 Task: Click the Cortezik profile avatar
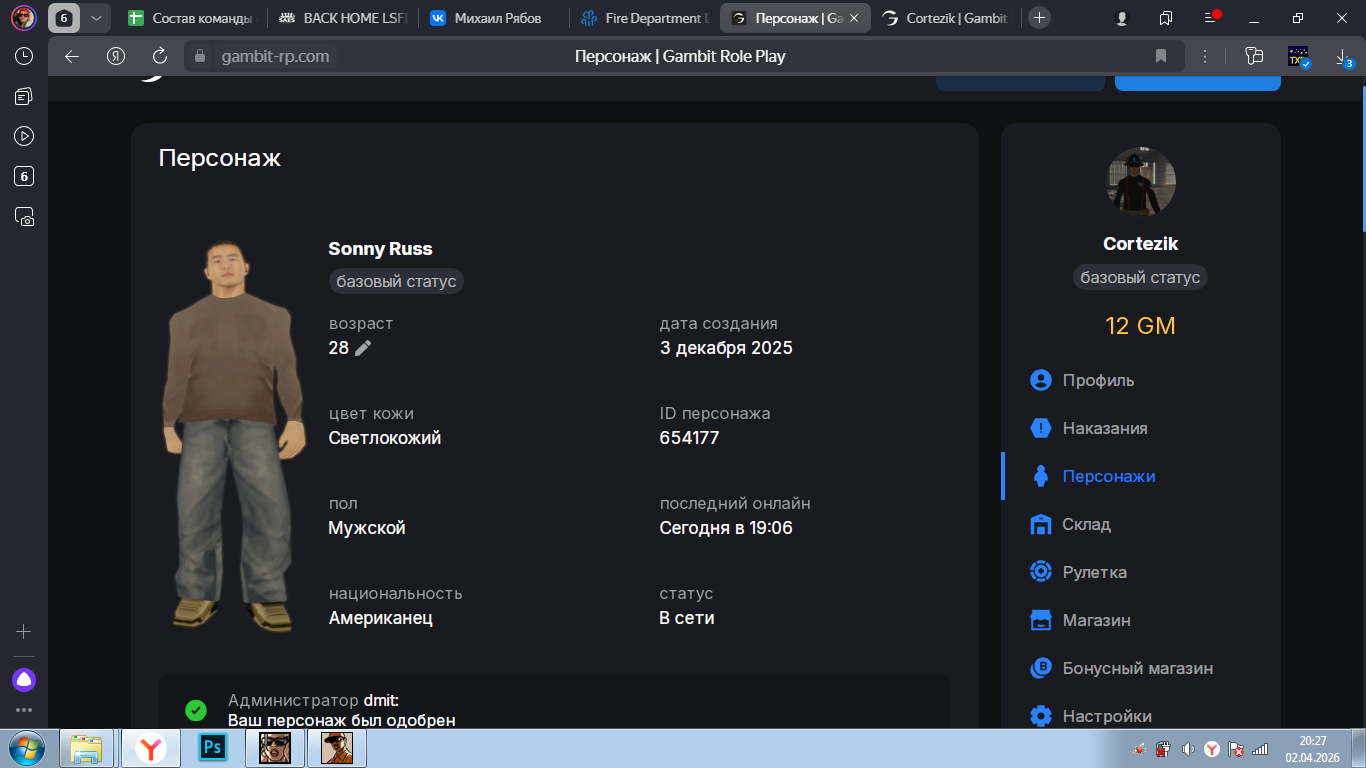(x=1141, y=181)
